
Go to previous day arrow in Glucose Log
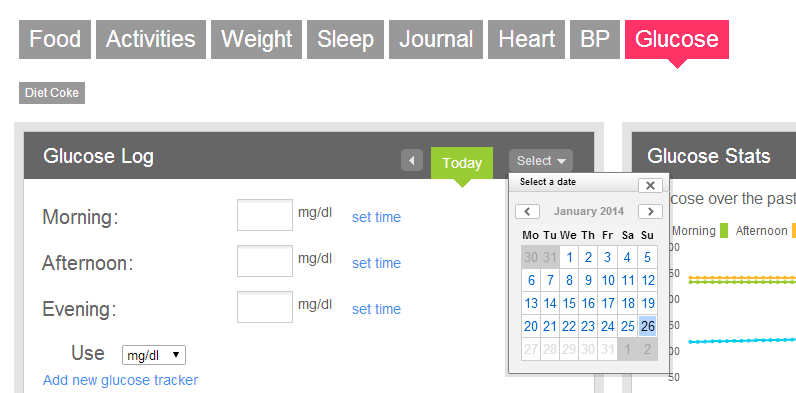pyautogui.click(x=412, y=160)
